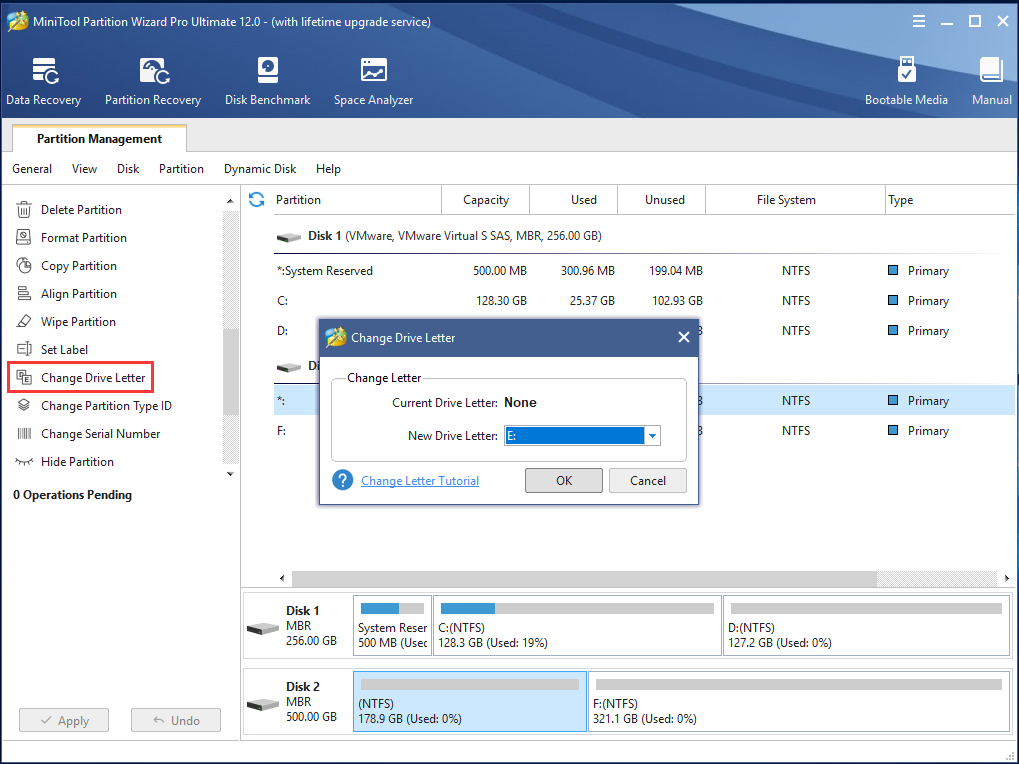Select C:(NTFS) block in disk map
This screenshot has height=764, width=1019.
click(577, 626)
